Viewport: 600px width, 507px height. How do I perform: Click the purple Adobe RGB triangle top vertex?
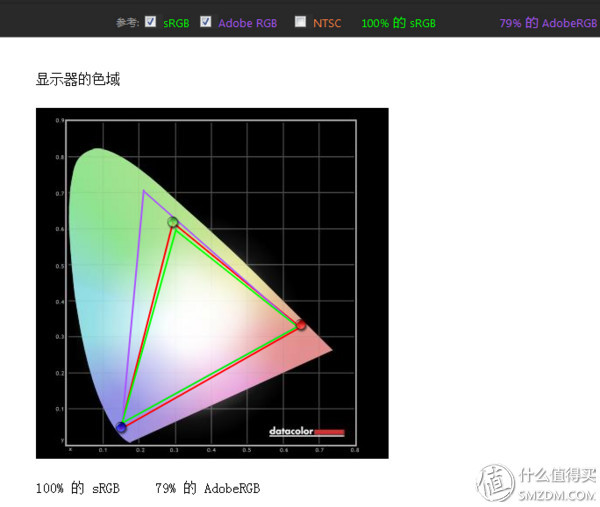pos(144,191)
